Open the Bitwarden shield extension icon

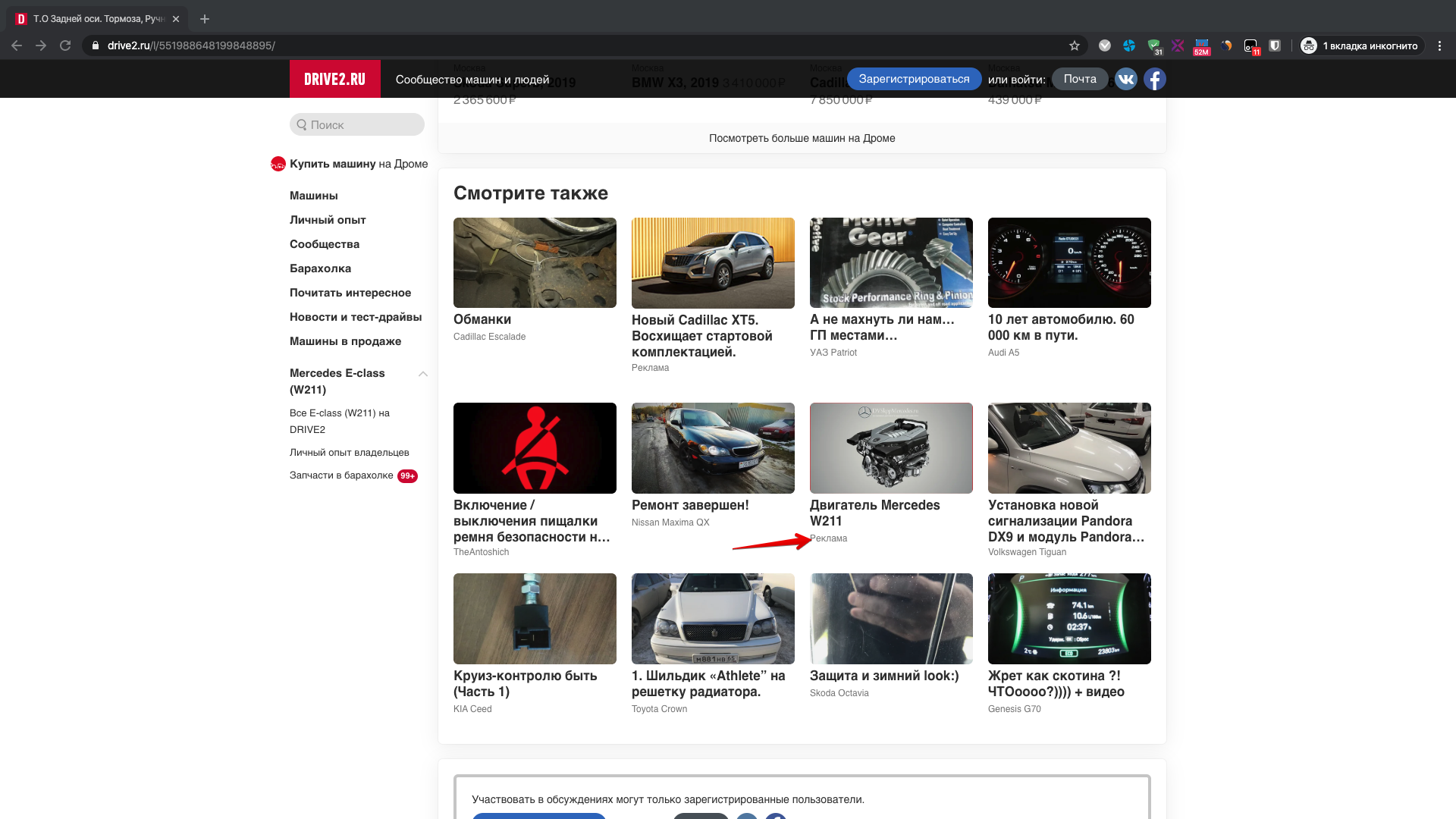(1275, 45)
